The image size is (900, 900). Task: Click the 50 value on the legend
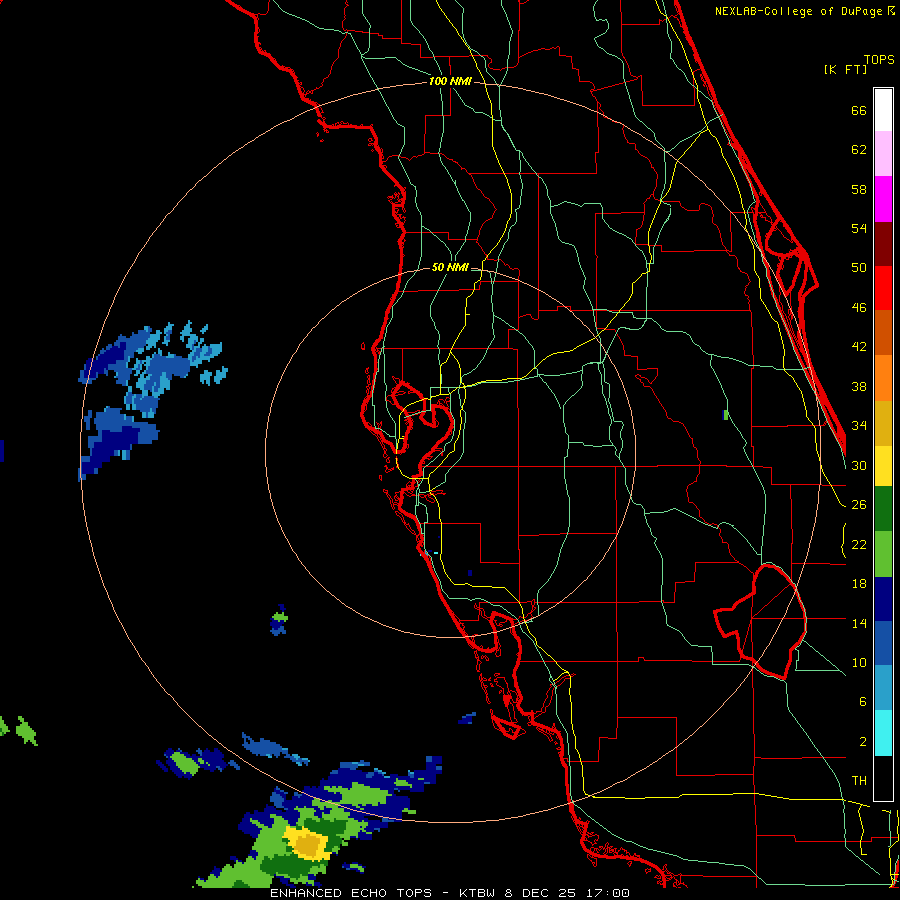point(859,268)
